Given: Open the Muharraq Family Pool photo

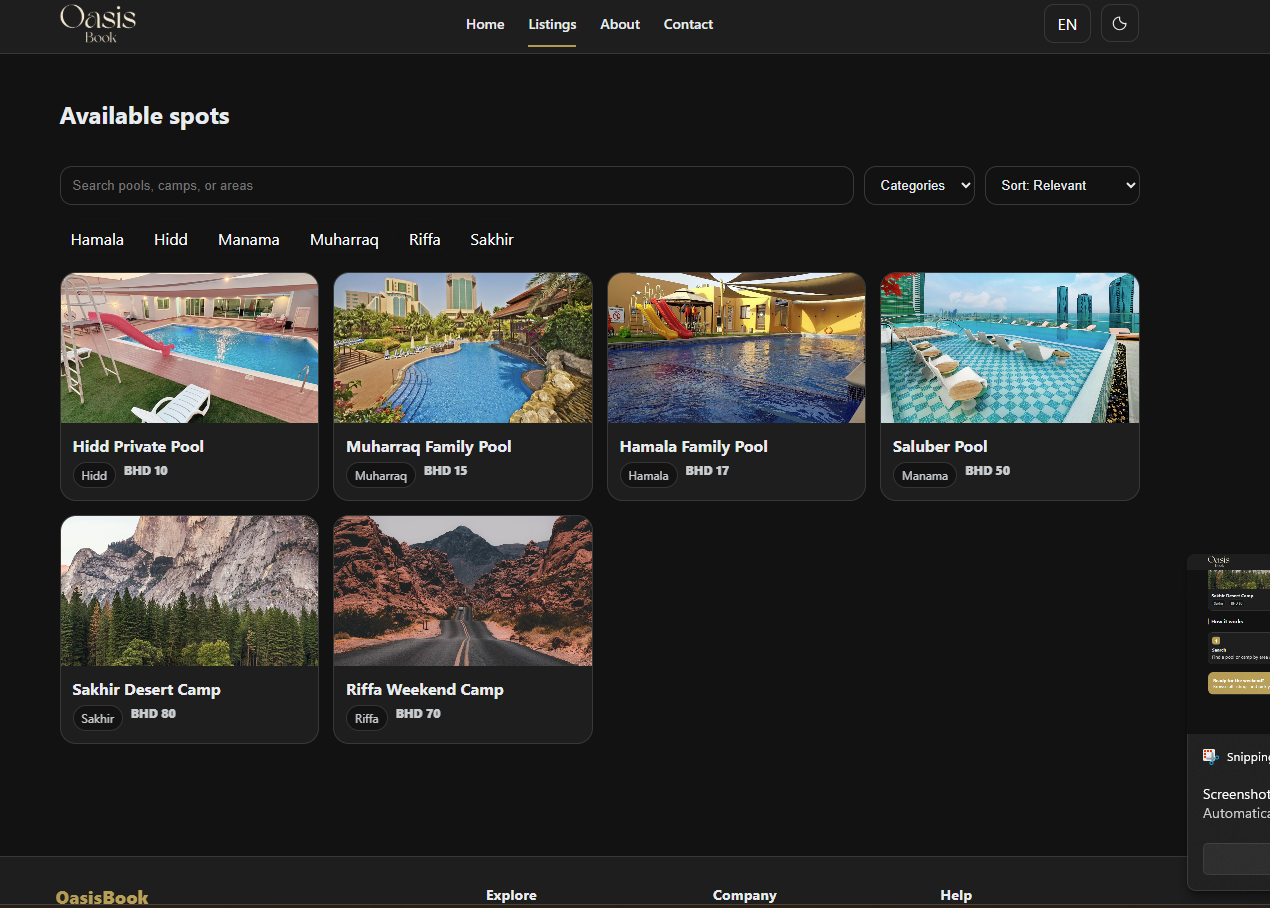Looking at the screenshot, I should point(463,348).
